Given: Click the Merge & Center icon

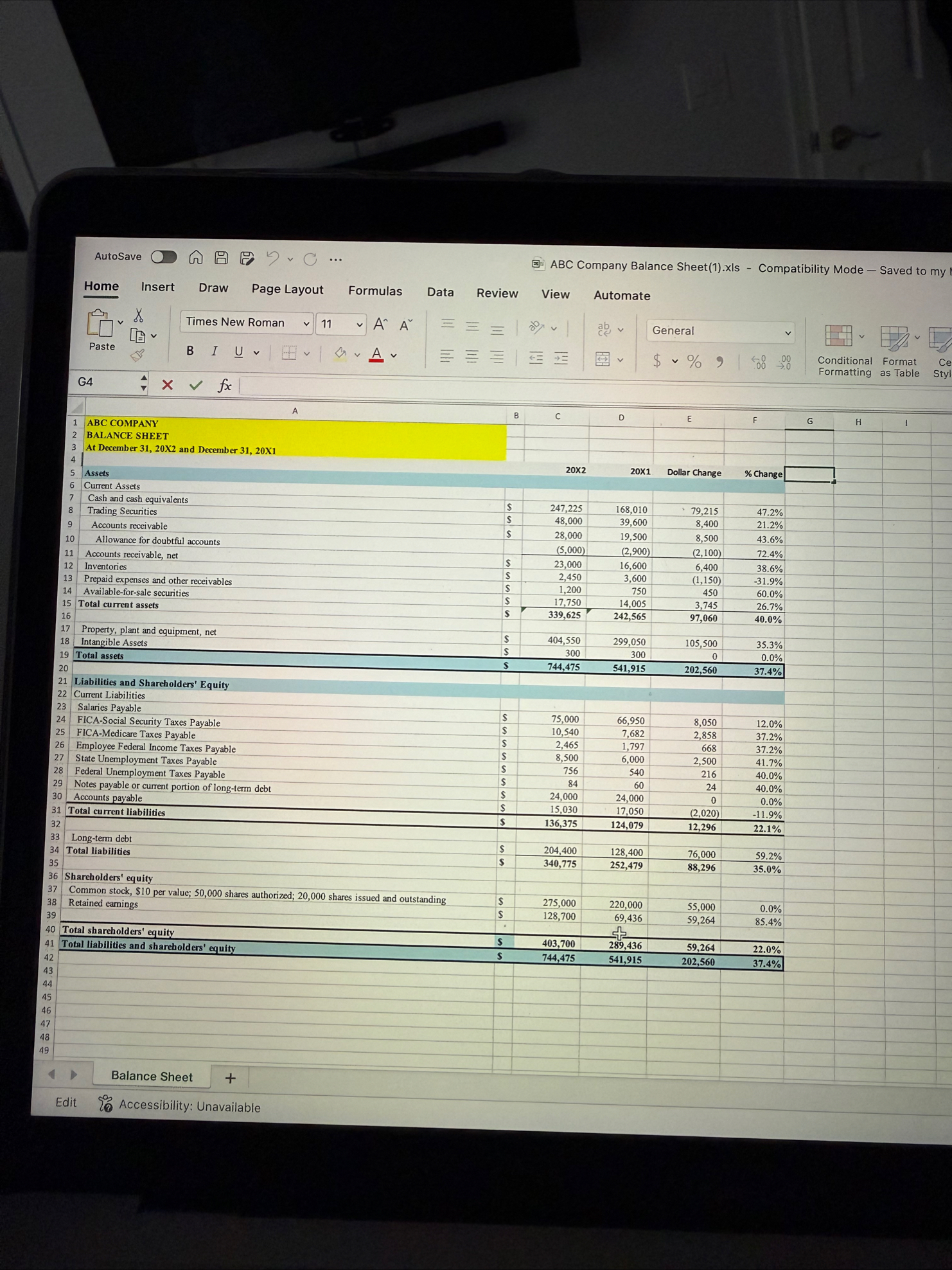Looking at the screenshot, I should pos(603,359).
